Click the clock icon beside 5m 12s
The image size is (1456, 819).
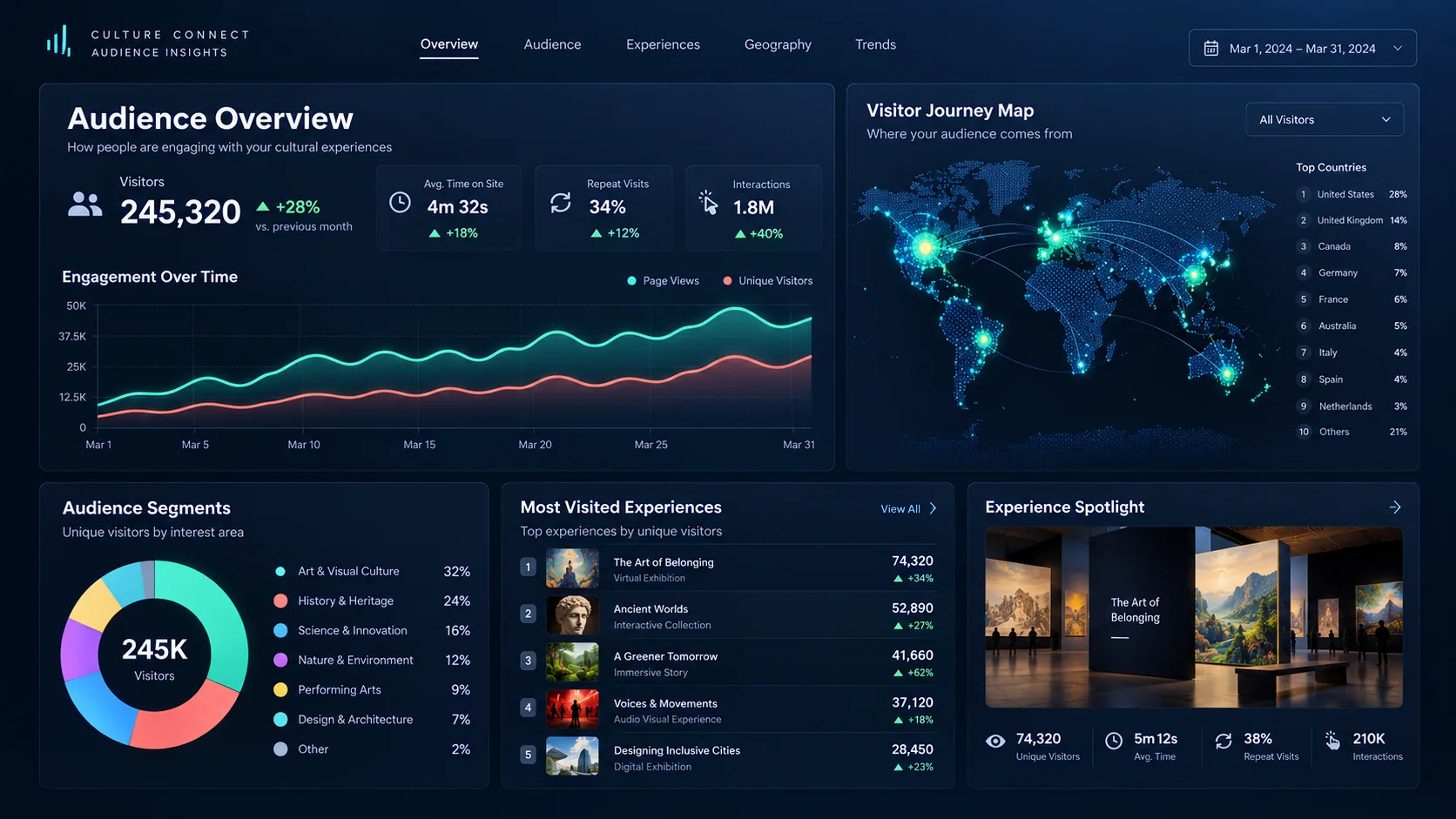[x=1114, y=741]
